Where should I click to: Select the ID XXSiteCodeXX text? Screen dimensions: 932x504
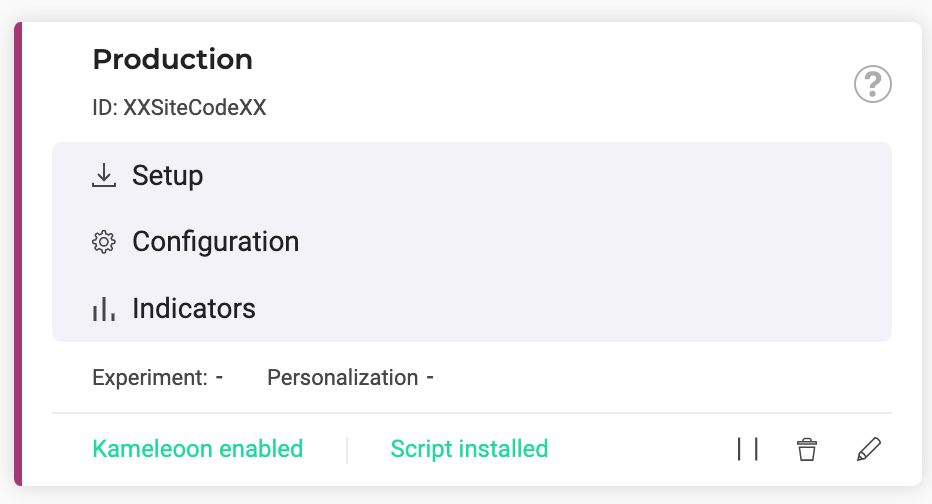[x=179, y=108]
